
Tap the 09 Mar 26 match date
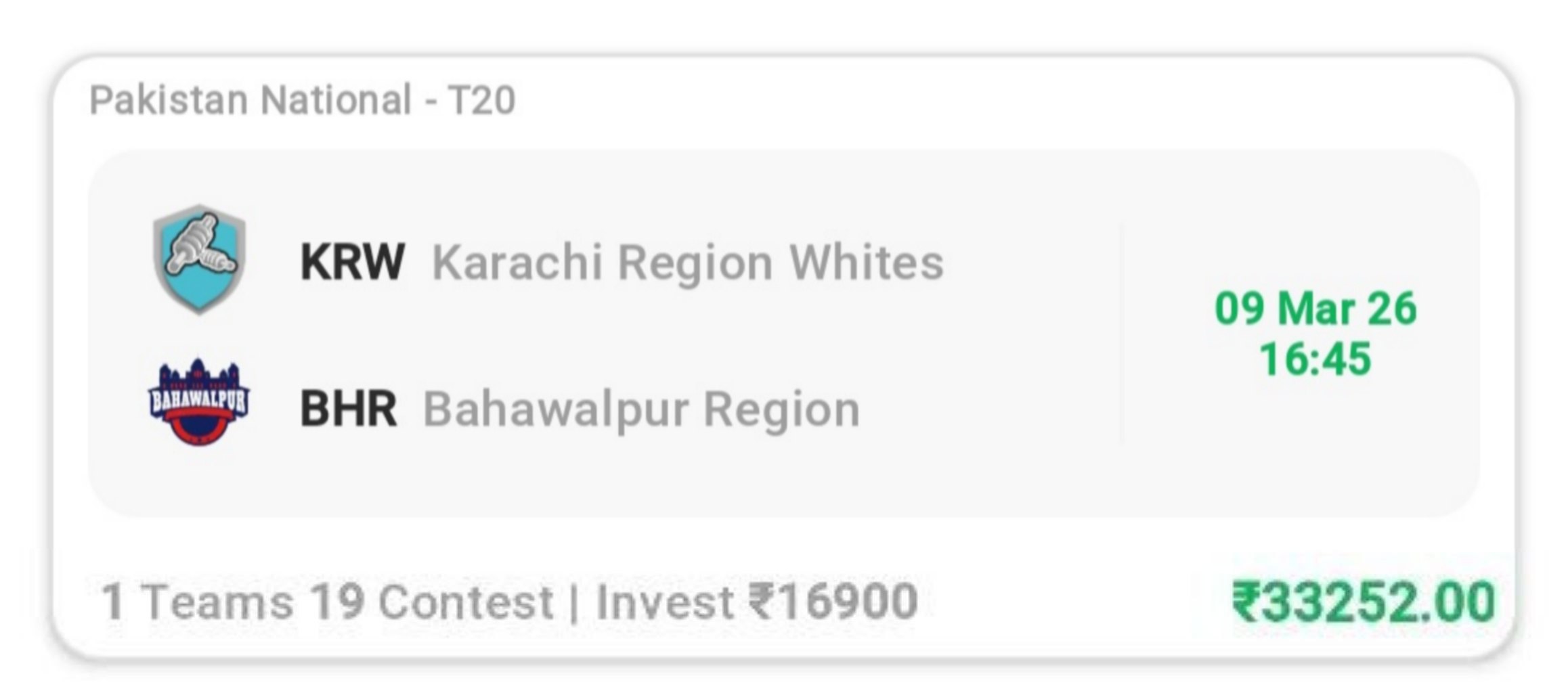click(1315, 309)
